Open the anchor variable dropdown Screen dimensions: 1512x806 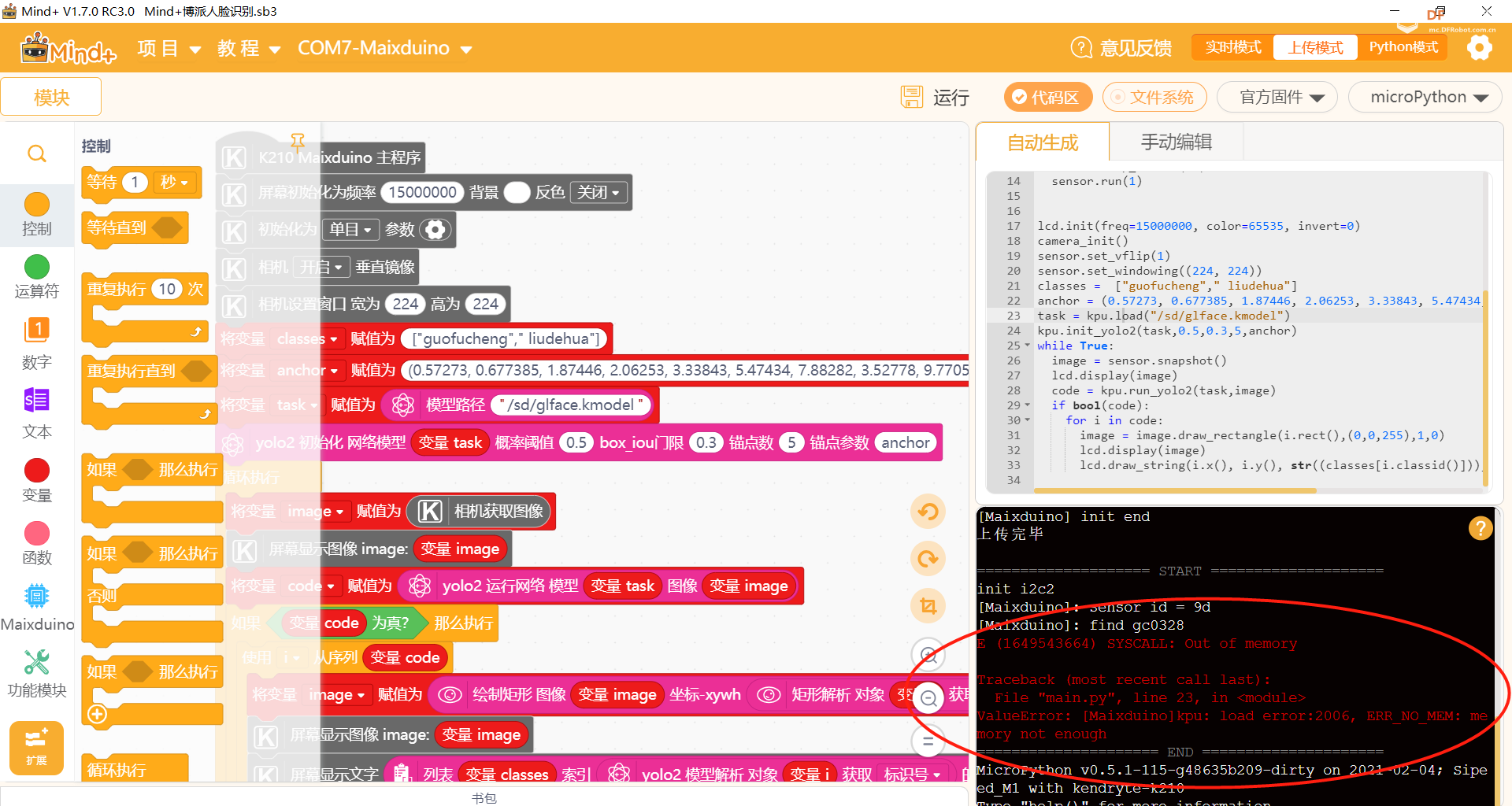[x=306, y=370]
